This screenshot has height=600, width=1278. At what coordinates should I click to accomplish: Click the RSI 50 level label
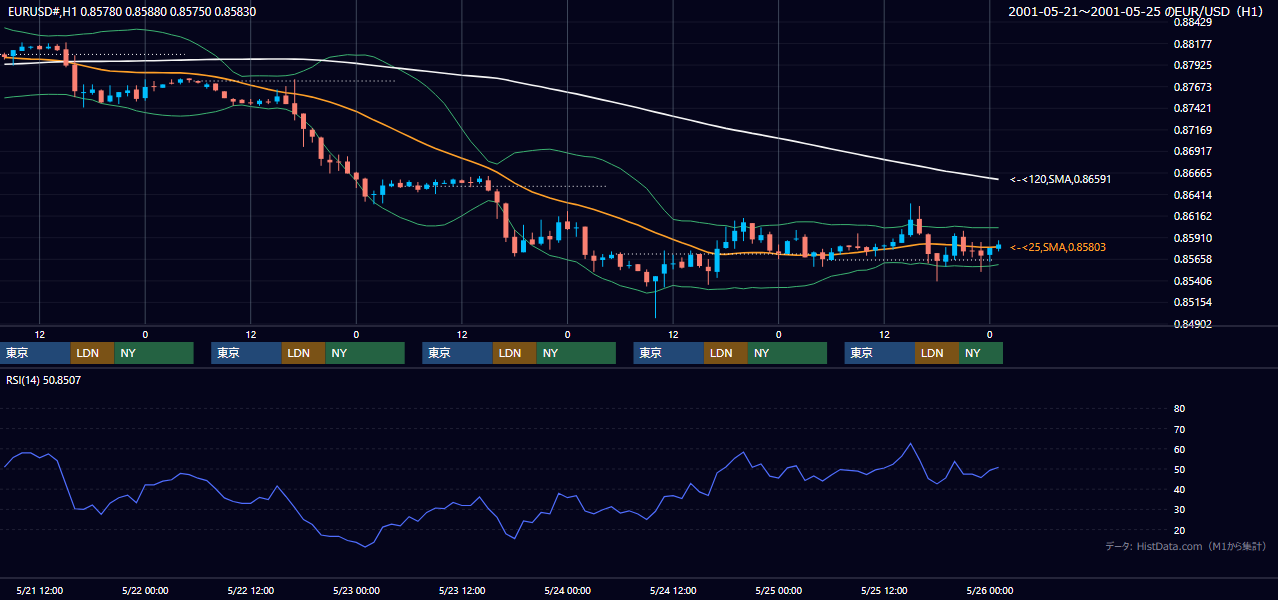pos(1179,469)
